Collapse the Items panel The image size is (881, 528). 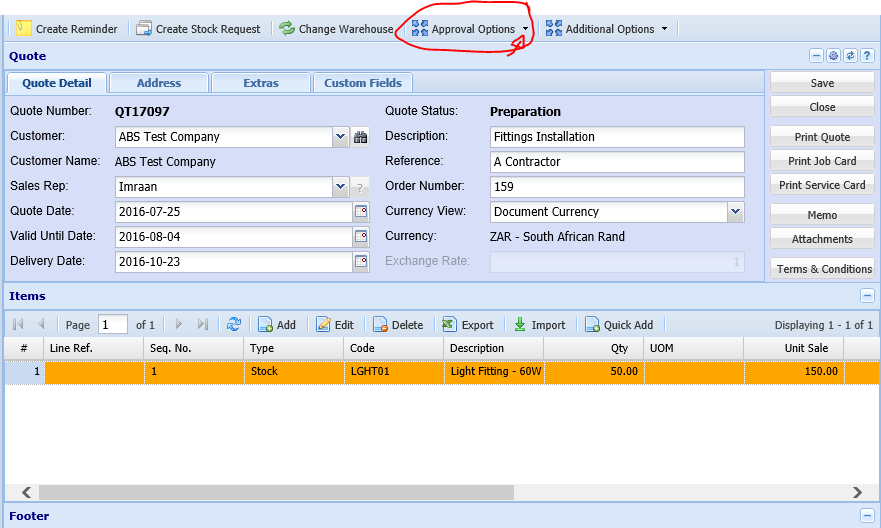click(867, 296)
